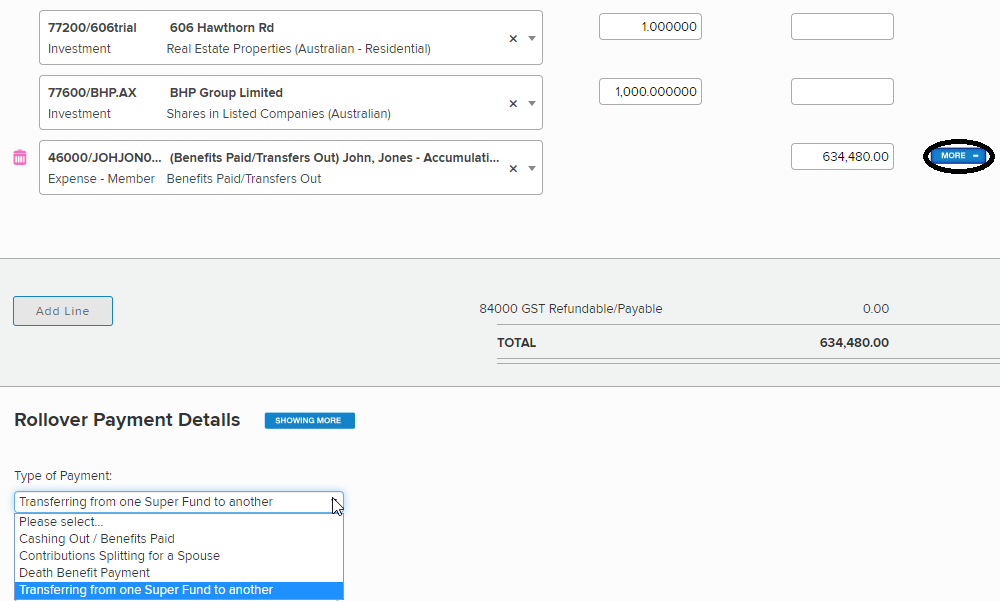Click the pink trash delete line icon

[19, 157]
